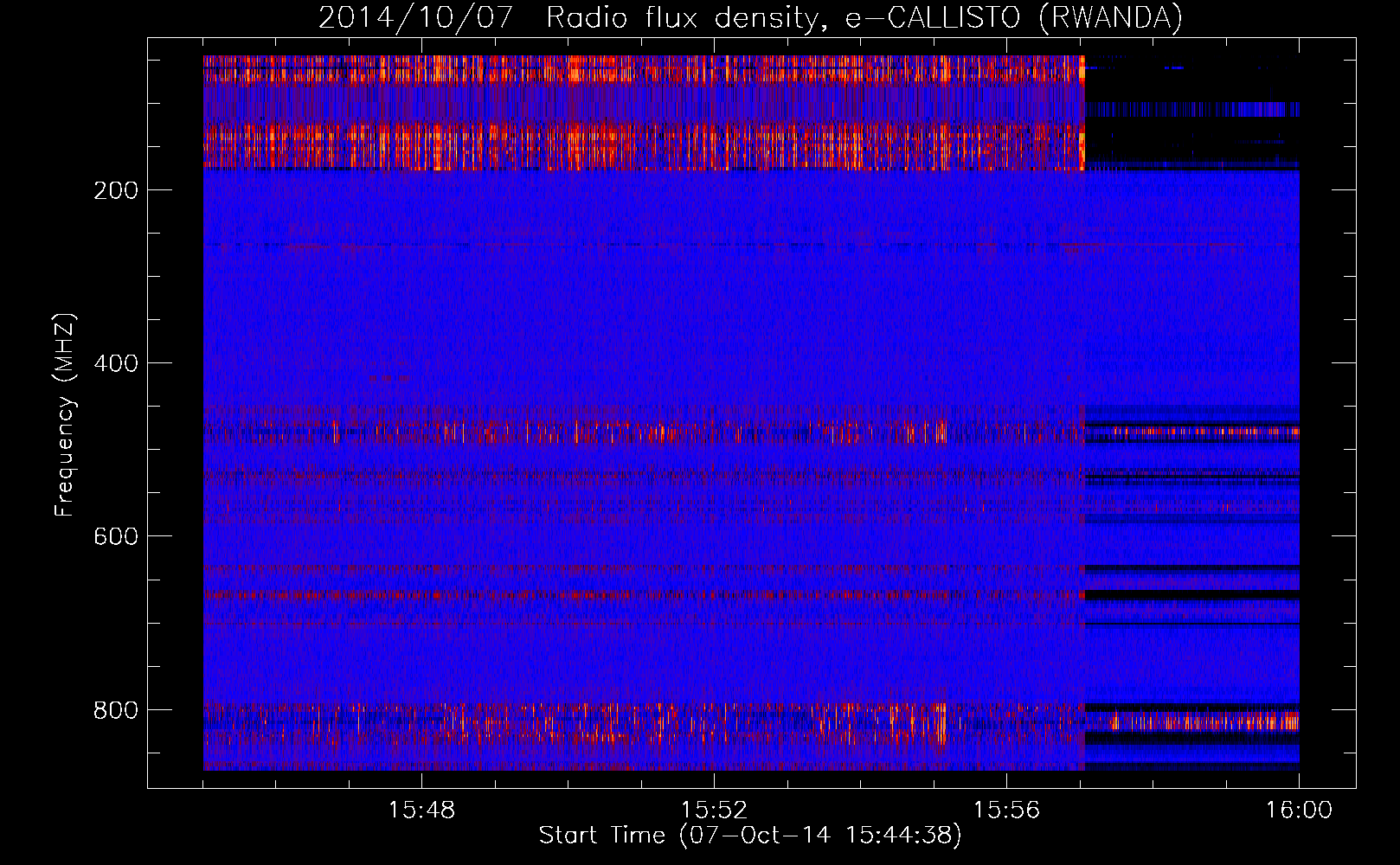Click the 15:56 time tick label
The image size is (1400, 865).
pos(1006,811)
